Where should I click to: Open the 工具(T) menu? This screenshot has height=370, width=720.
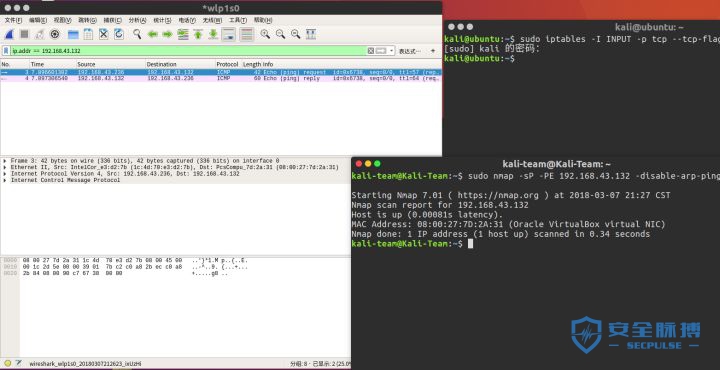click(x=237, y=20)
